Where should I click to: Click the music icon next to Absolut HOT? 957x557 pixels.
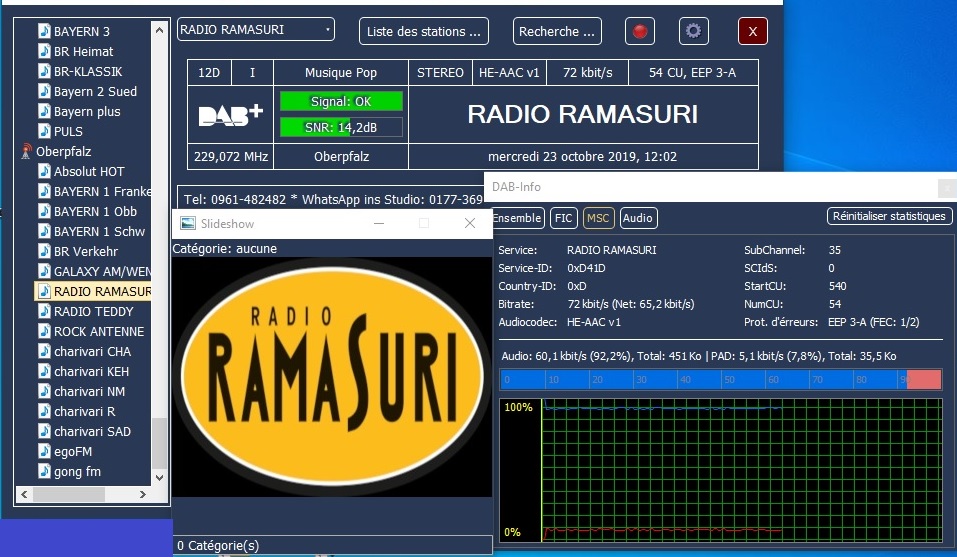coord(44,171)
